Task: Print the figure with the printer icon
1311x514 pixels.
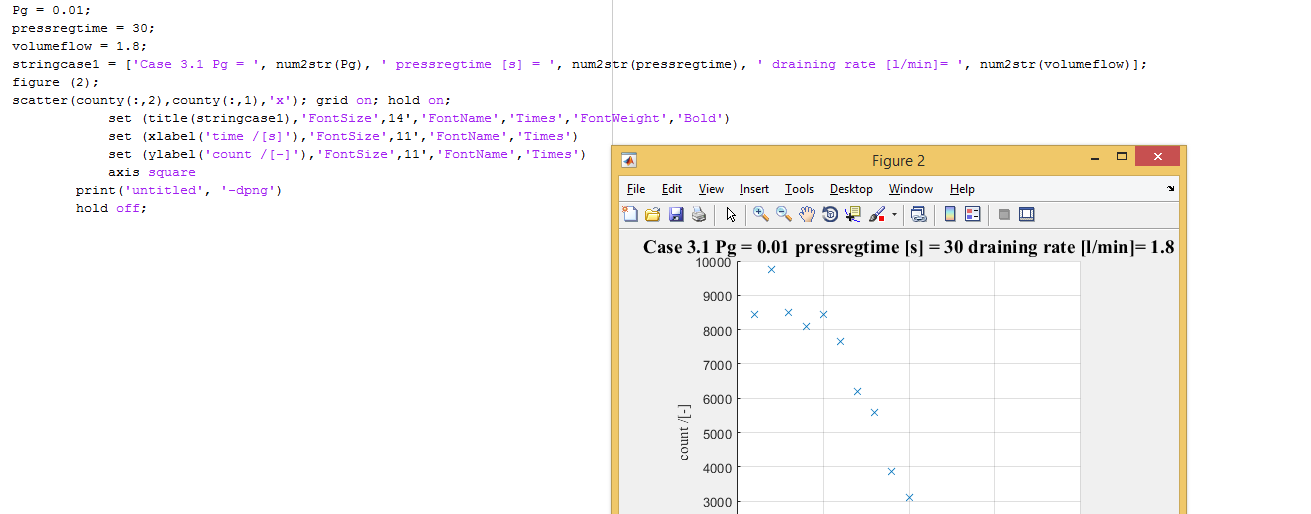Action: point(699,214)
